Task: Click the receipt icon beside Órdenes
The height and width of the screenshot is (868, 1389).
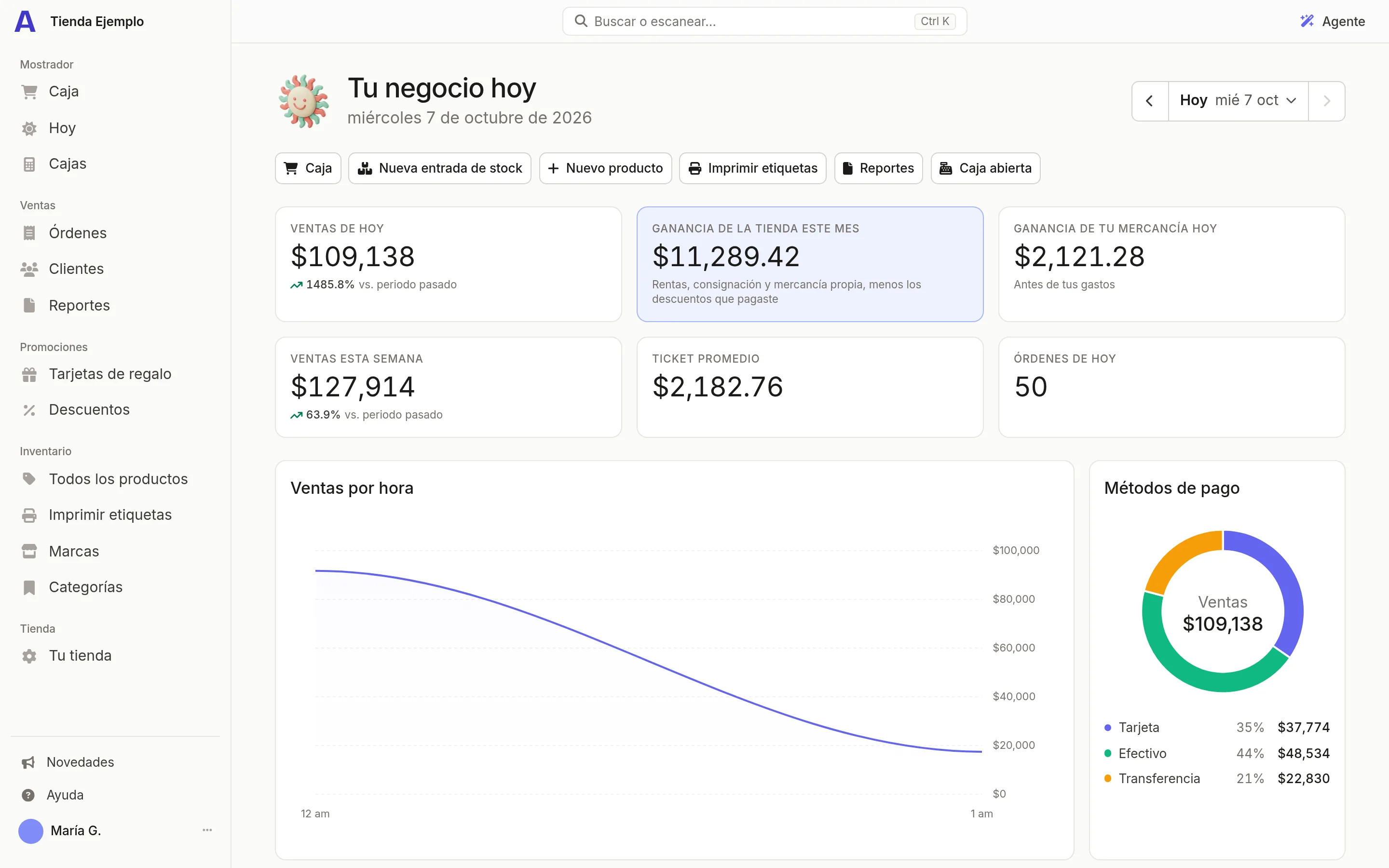Action: point(29,233)
